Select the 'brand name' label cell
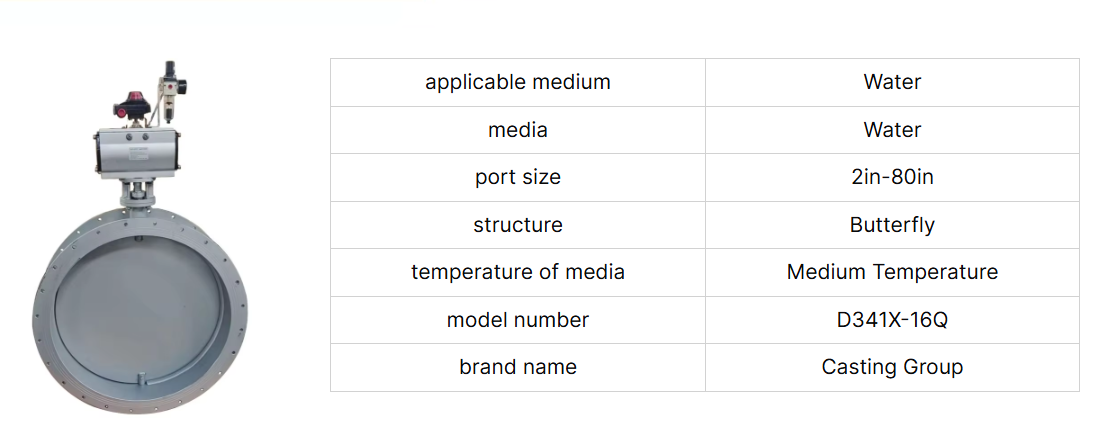 click(x=518, y=367)
